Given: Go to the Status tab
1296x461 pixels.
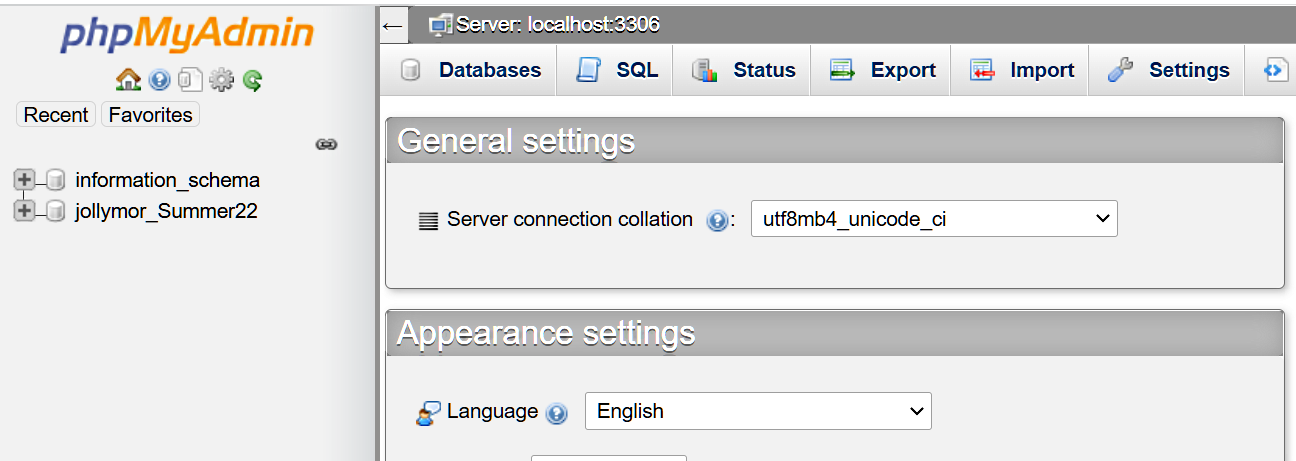Looking at the screenshot, I should click(x=744, y=70).
